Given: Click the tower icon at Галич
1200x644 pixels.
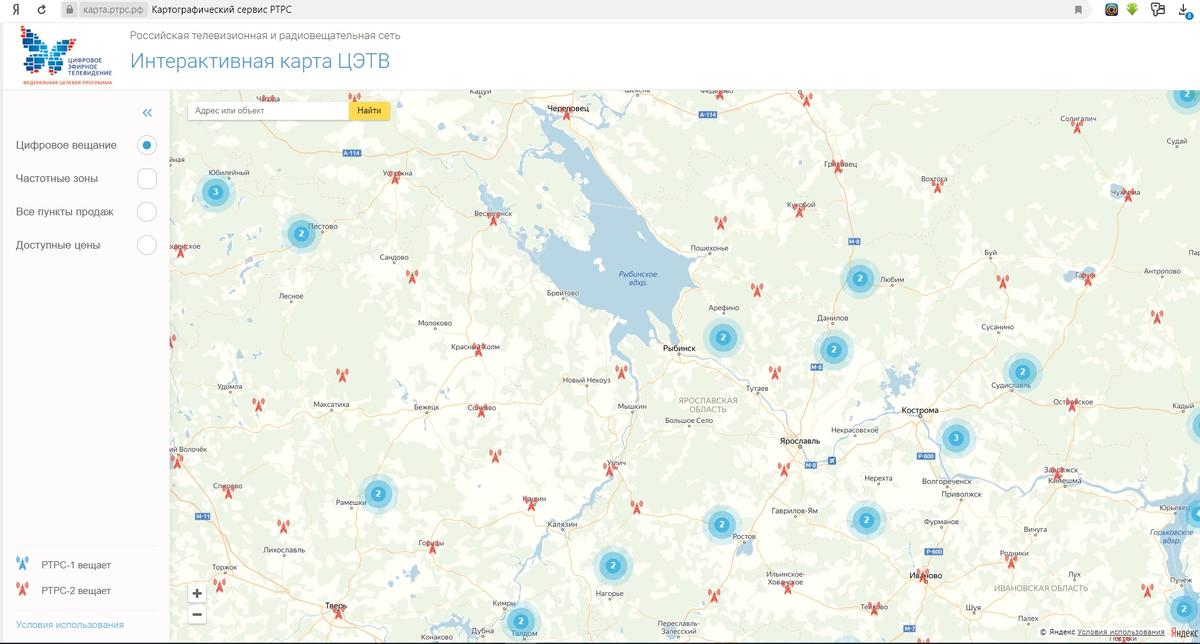Looking at the screenshot, I should coord(1088,278).
